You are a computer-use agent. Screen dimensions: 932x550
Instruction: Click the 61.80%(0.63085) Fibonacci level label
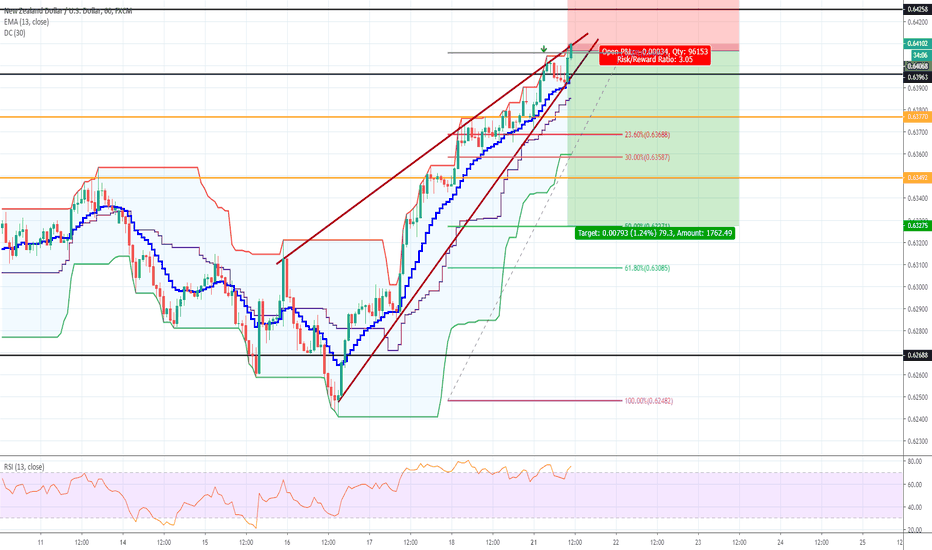(647, 268)
